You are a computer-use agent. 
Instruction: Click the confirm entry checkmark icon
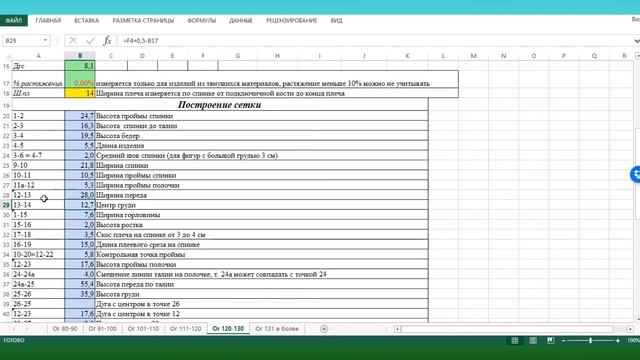coord(90,40)
